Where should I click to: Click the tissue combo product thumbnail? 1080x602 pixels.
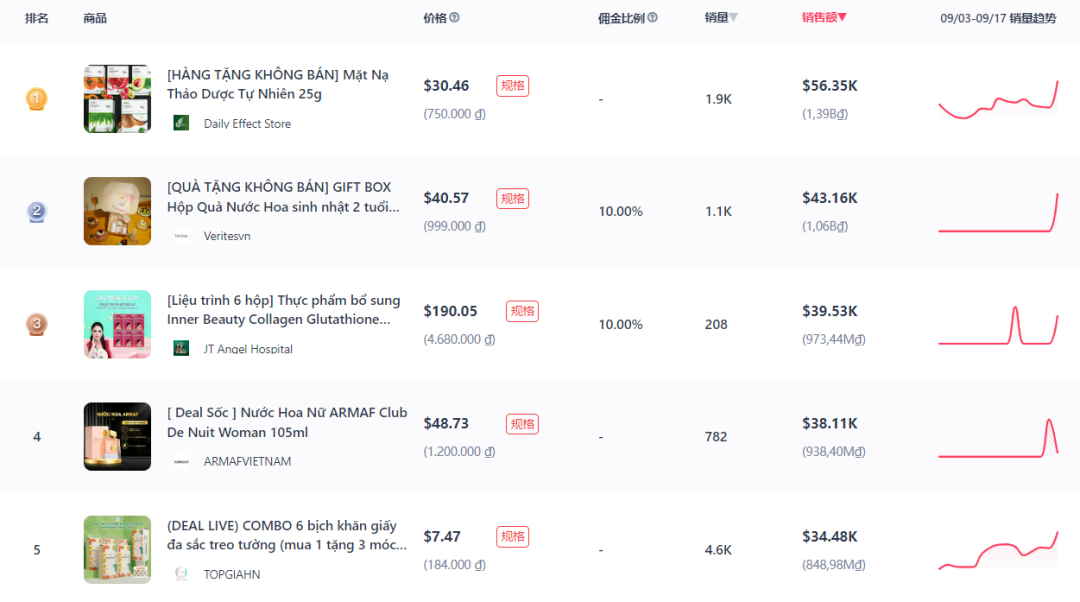click(117, 550)
